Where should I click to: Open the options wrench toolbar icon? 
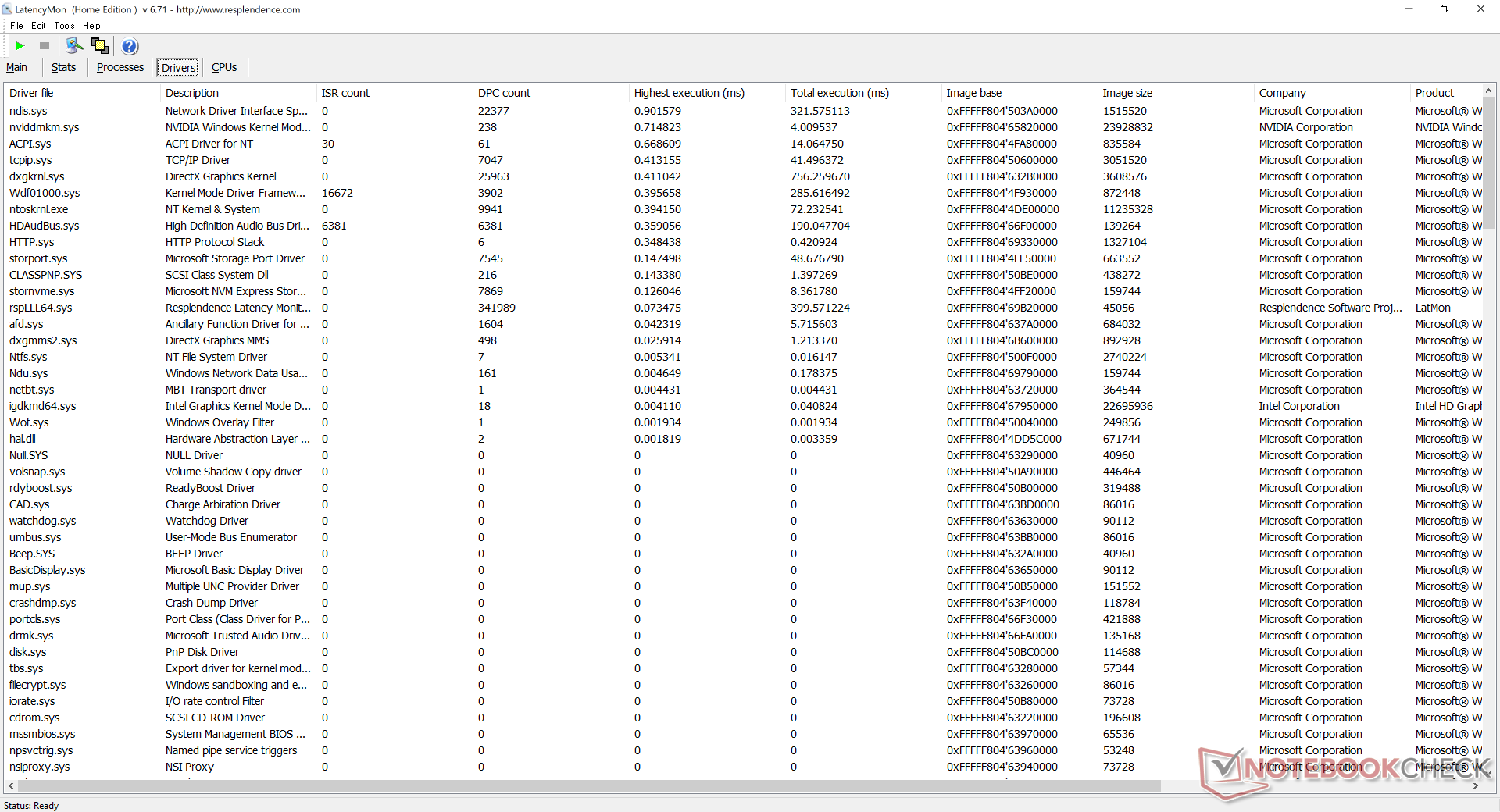pos(75,46)
